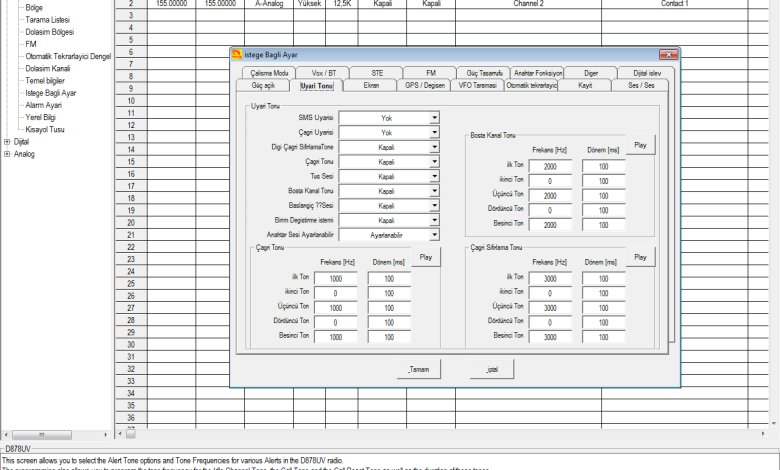Edit Çagri Tonu Üçüncü Ton frequency field
This screenshot has height=470, width=780.
coord(336,308)
